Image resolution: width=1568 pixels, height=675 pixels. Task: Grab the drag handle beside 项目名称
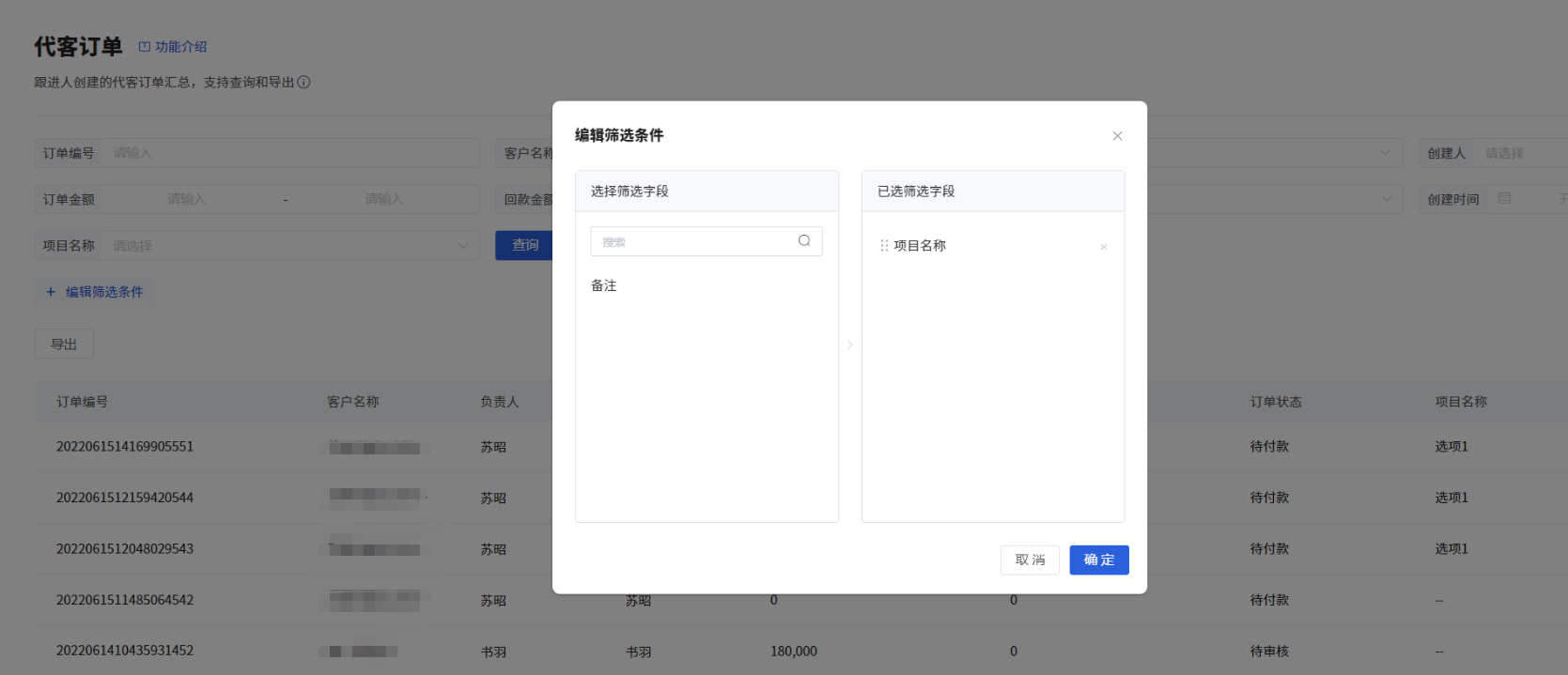coord(884,246)
